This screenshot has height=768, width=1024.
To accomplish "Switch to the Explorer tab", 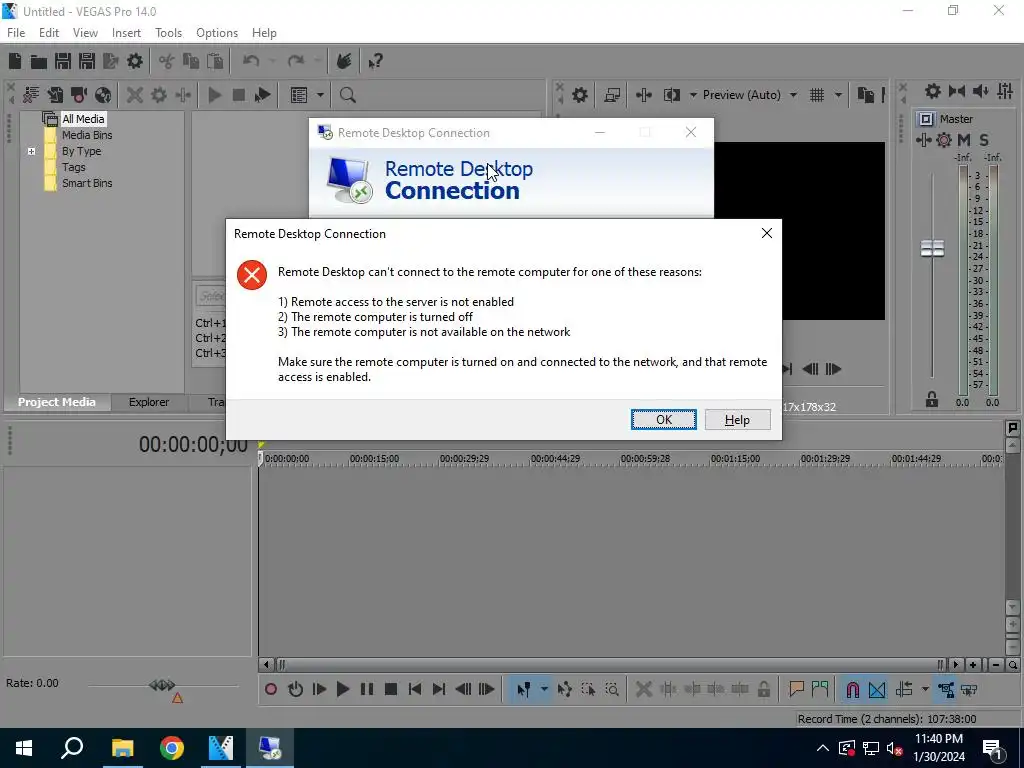I will pyautogui.click(x=149, y=402).
